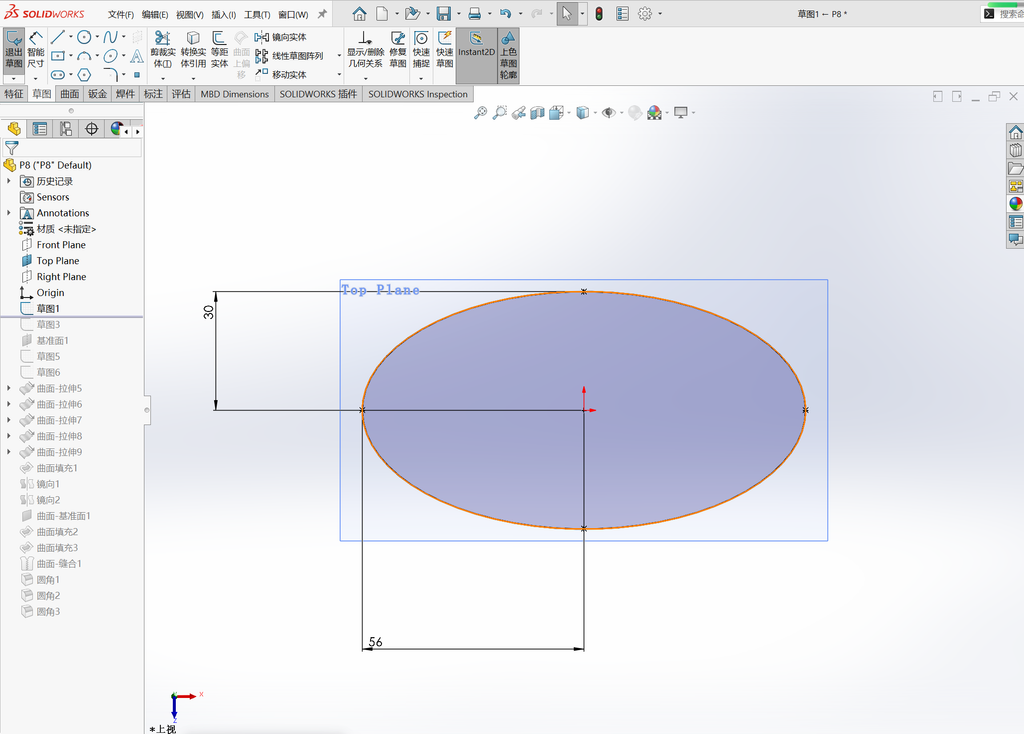This screenshot has height=734, width=1024.
Task: Toggle 上色草图轮廓 shaded sketch contours
Action: (509, 55)
